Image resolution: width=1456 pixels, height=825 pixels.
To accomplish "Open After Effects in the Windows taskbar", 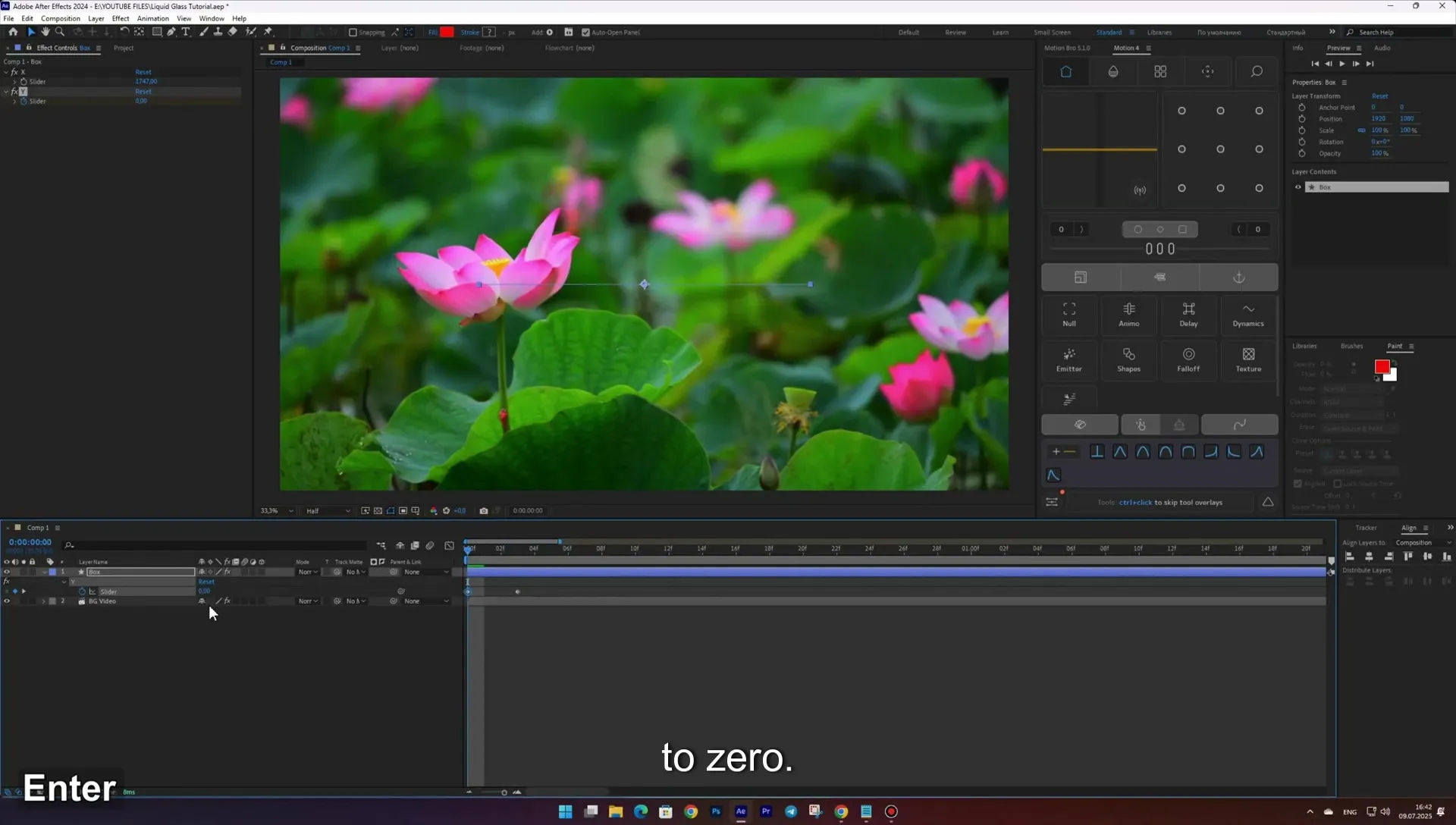I will point(741,811).
